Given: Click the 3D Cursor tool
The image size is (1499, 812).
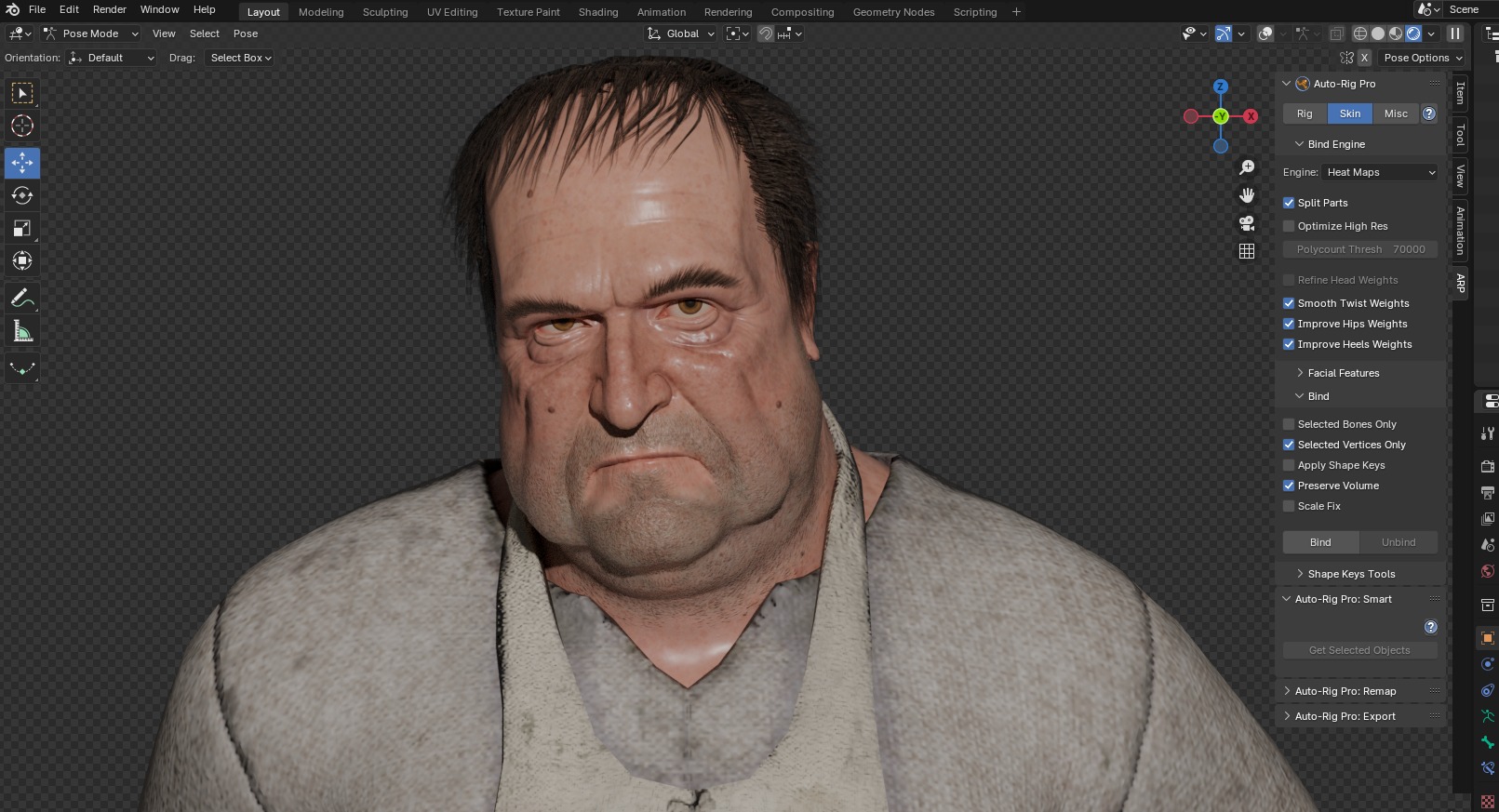Looking at the screenshot, I should 22,126.
